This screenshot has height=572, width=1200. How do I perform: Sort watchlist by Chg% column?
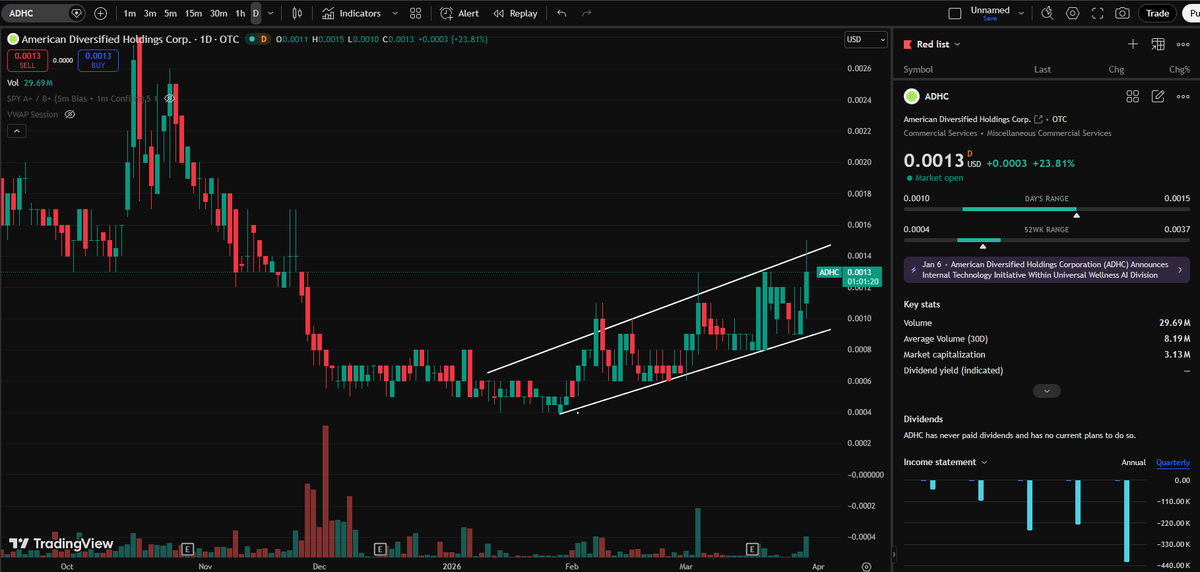pos(1179,70)
